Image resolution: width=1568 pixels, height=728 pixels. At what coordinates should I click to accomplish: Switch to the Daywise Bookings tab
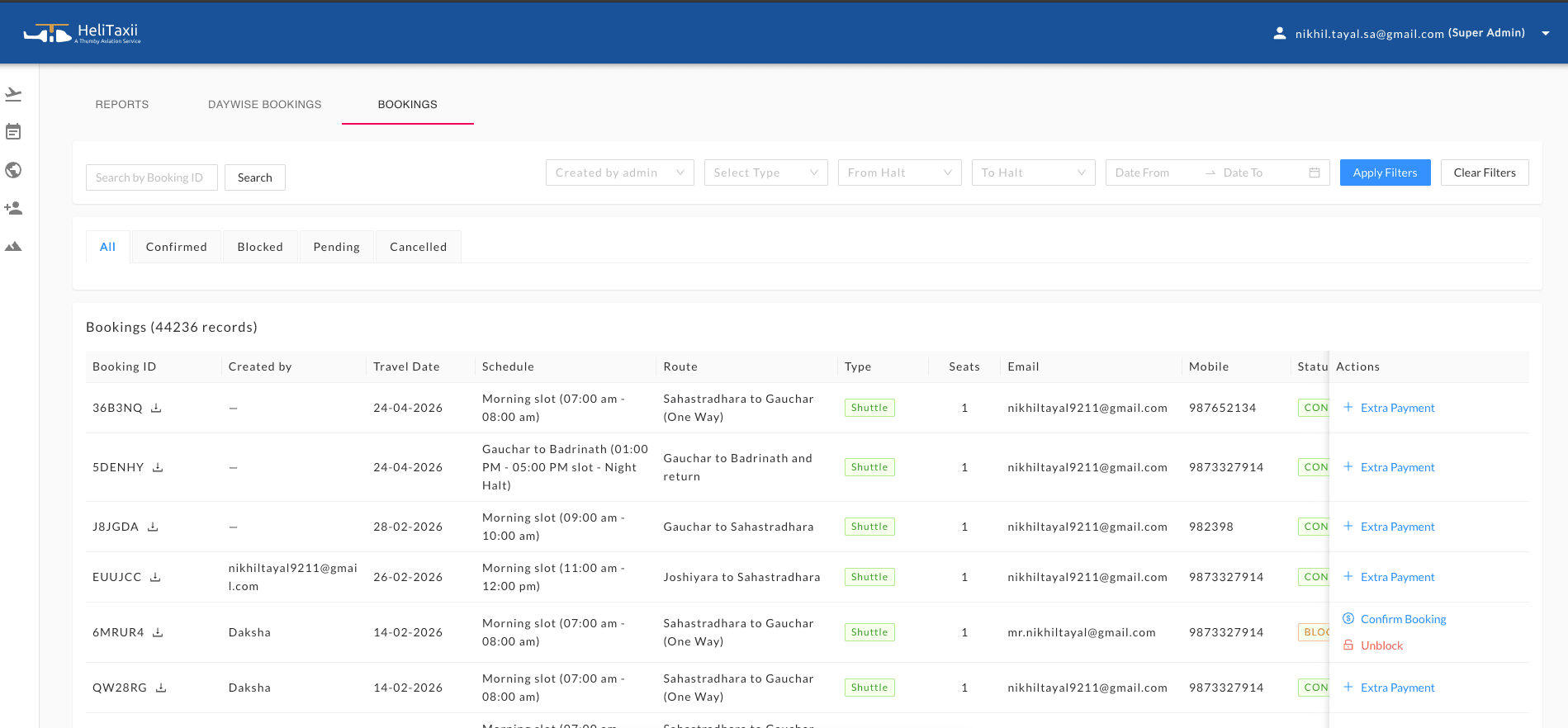click(265, 105)
